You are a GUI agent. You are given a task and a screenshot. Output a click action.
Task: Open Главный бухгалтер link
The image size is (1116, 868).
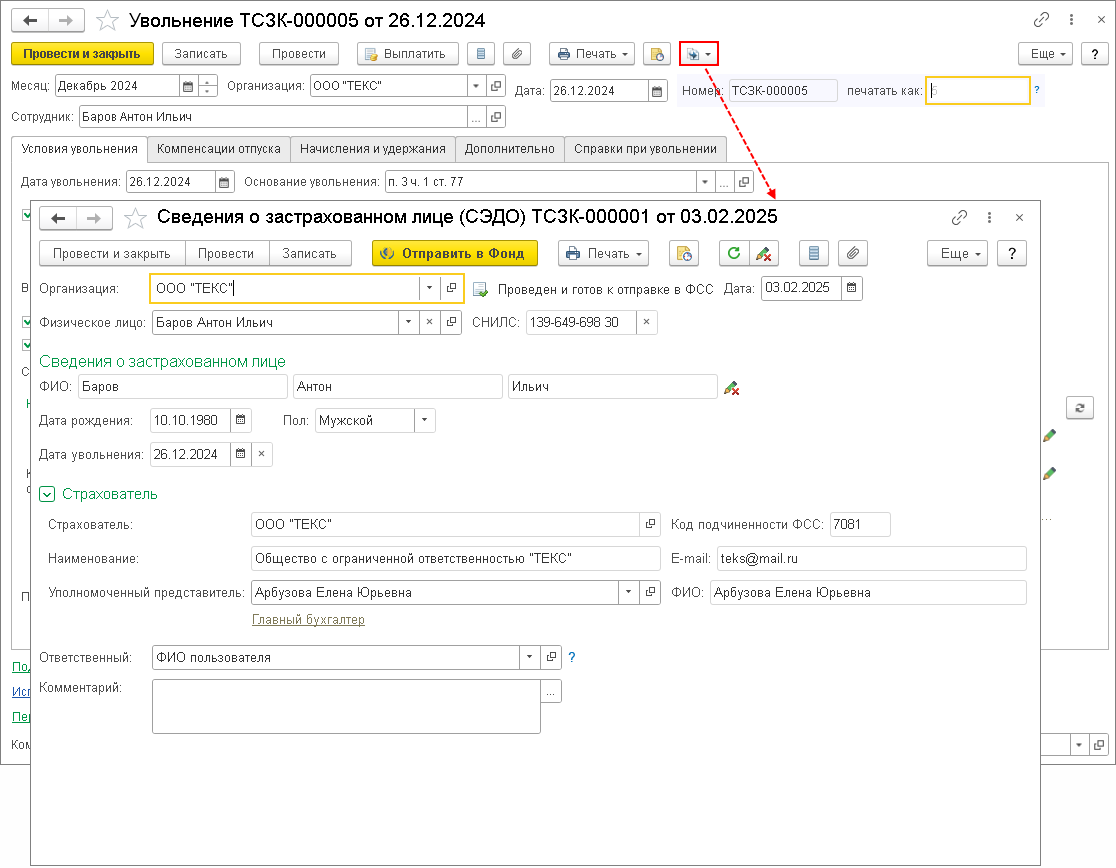tap(308, 620)
